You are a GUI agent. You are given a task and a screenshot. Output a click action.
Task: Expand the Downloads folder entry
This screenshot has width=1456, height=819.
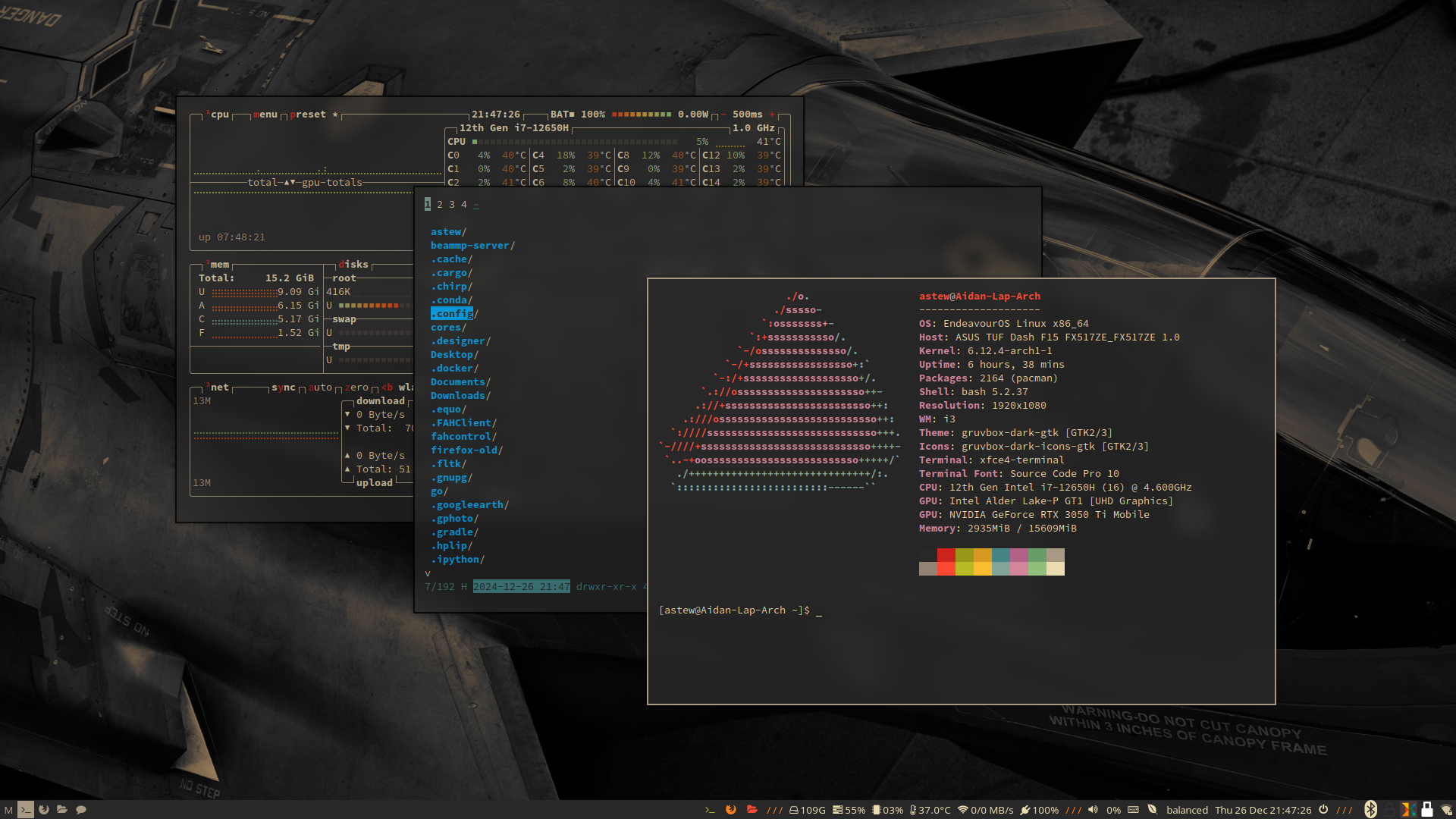click(x=458, y=395)
